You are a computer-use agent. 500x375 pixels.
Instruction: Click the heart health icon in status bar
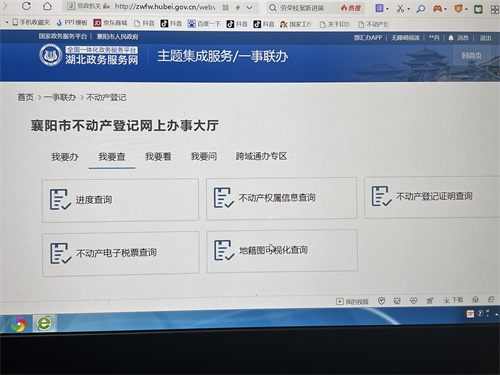click(x=414, y=301)
